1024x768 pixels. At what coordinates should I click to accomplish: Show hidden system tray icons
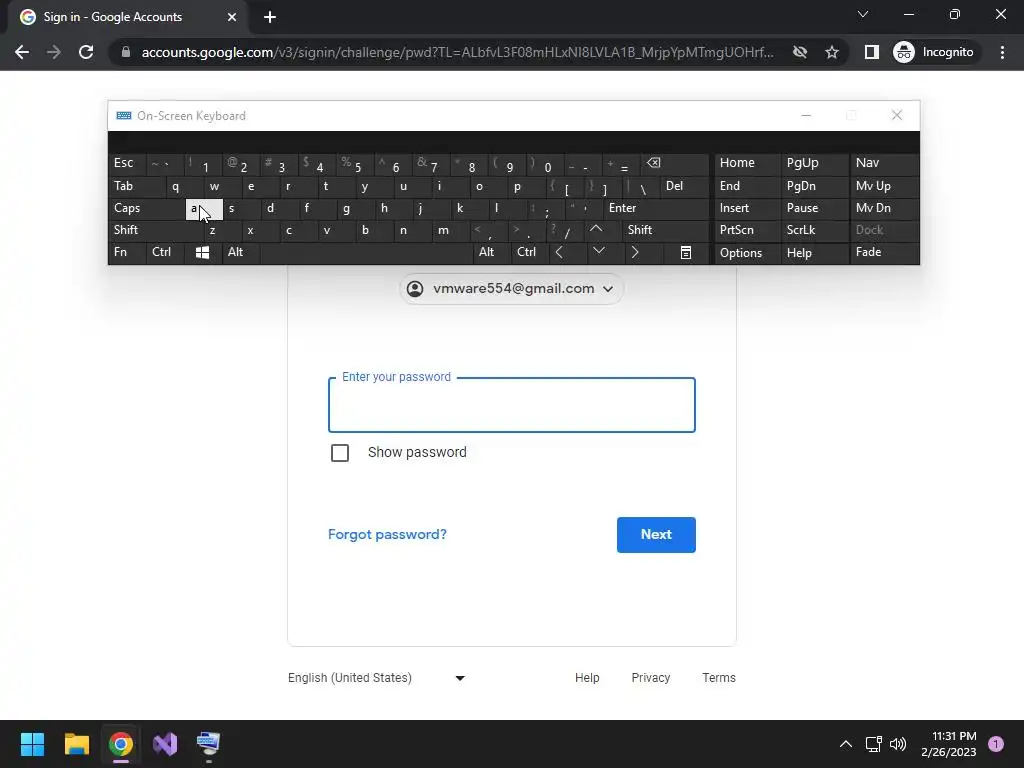[846, 744]
